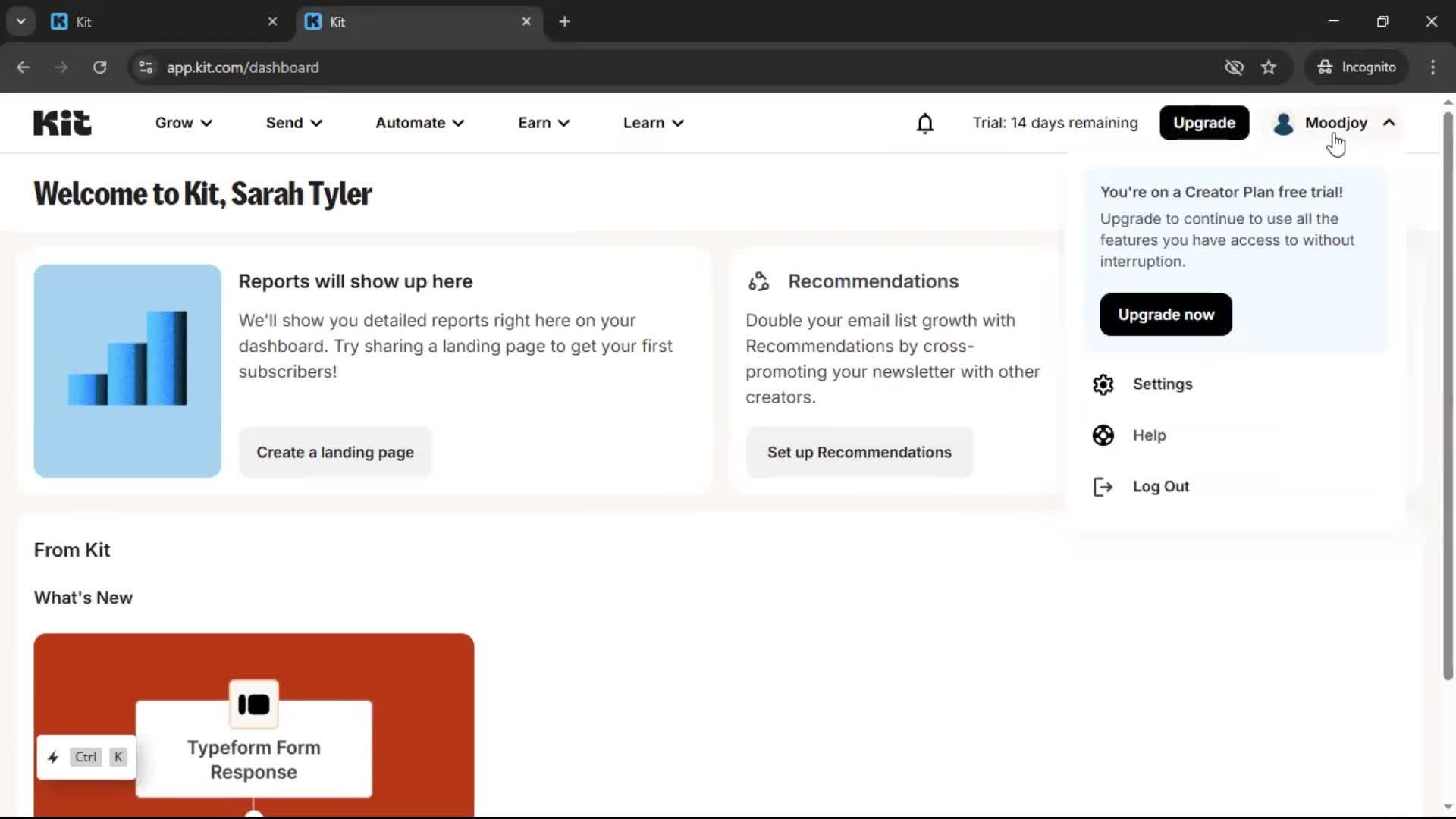Click the Moodjoy avatar icon

(x=1283, y=124)
